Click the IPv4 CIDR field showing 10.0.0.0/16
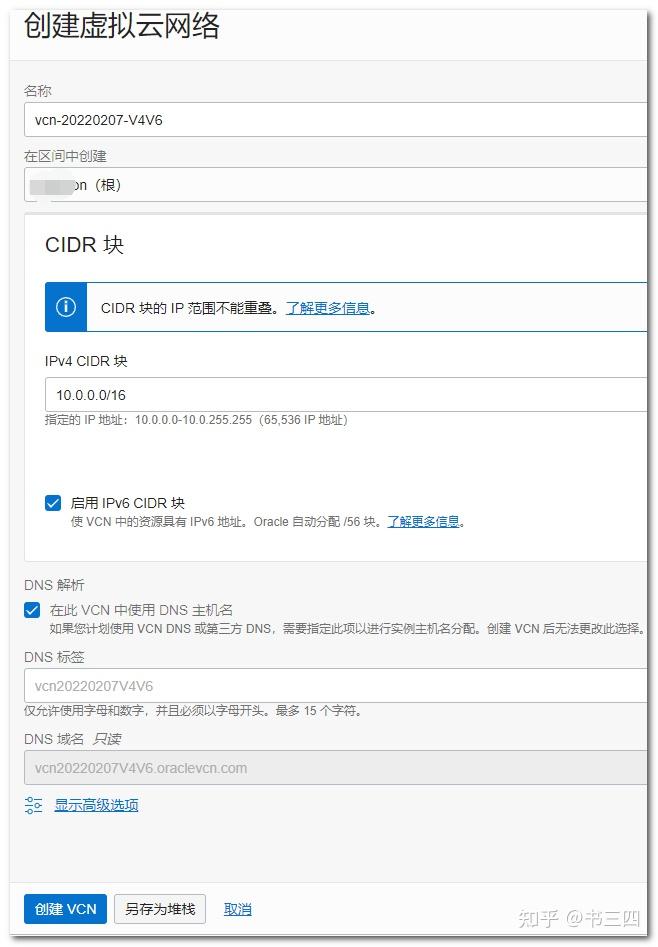Screen dimensions: 658x947 pos(345,395)
